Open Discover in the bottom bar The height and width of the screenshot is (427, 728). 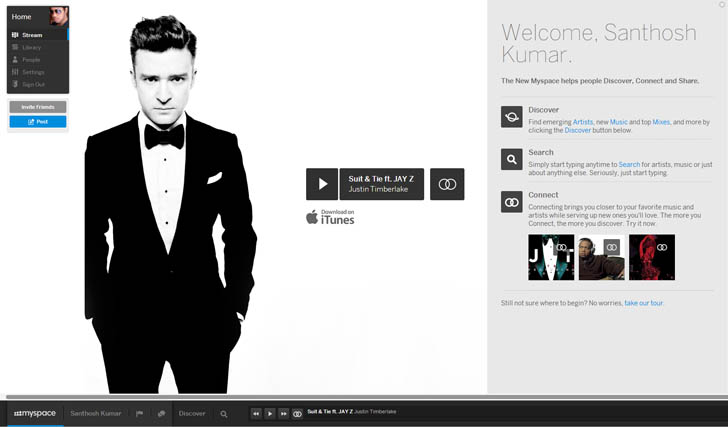coord(192,413)
